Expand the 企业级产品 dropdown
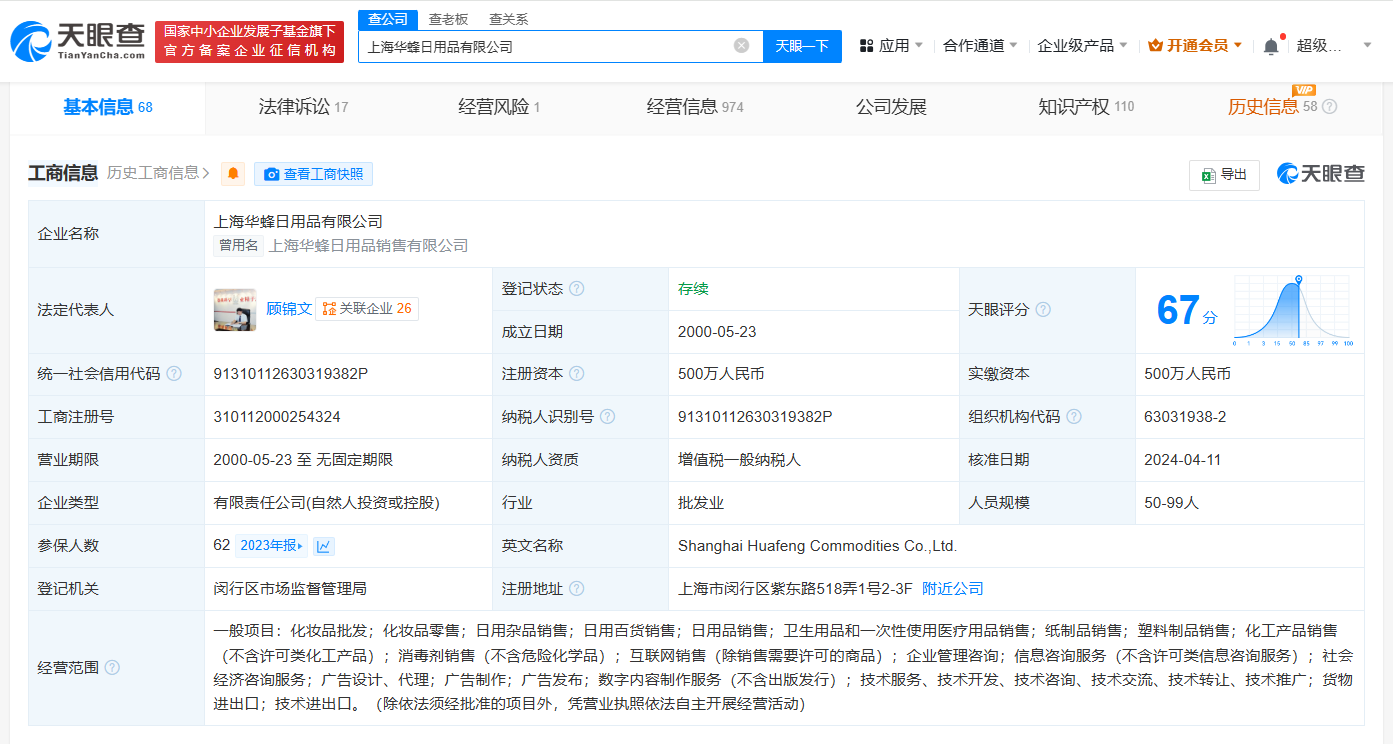The height and width of the screenshot is (744, 1393). pyautogui.click(x=1082, y=46)
